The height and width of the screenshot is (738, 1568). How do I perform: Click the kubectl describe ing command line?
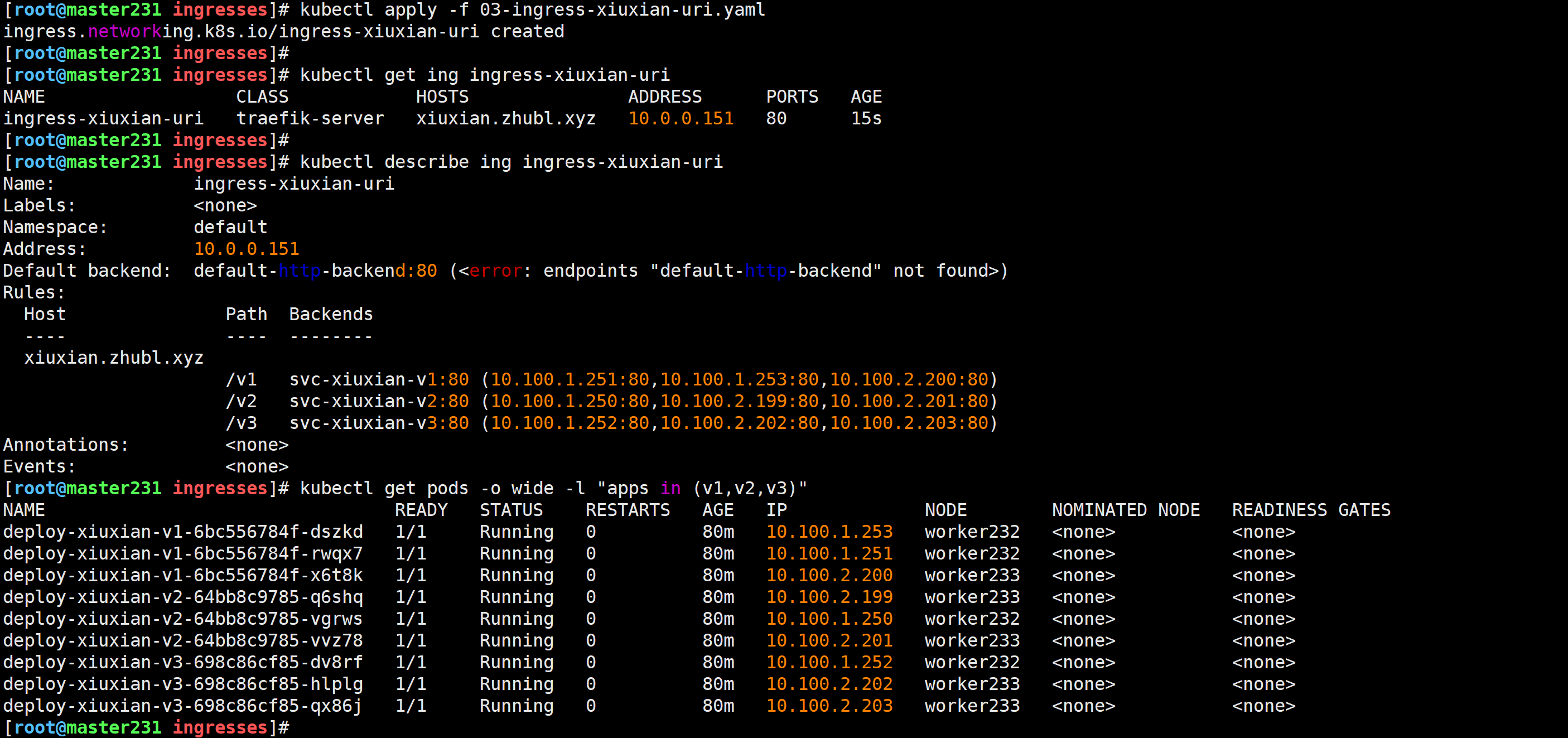coord(511,162)
